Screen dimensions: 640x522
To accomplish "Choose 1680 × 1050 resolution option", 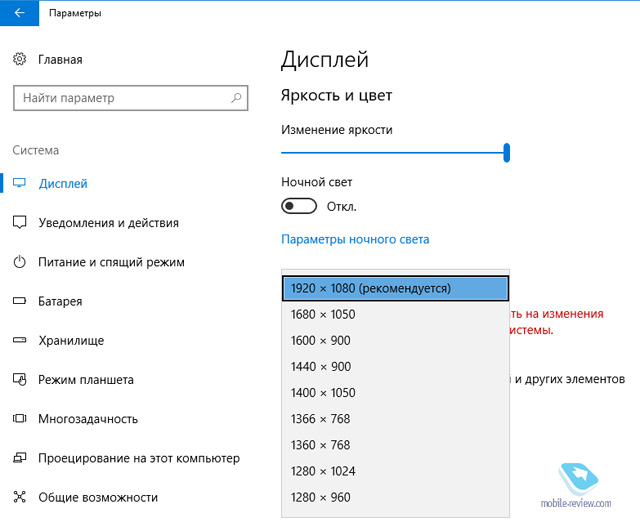I will click(x=395, y=314).
